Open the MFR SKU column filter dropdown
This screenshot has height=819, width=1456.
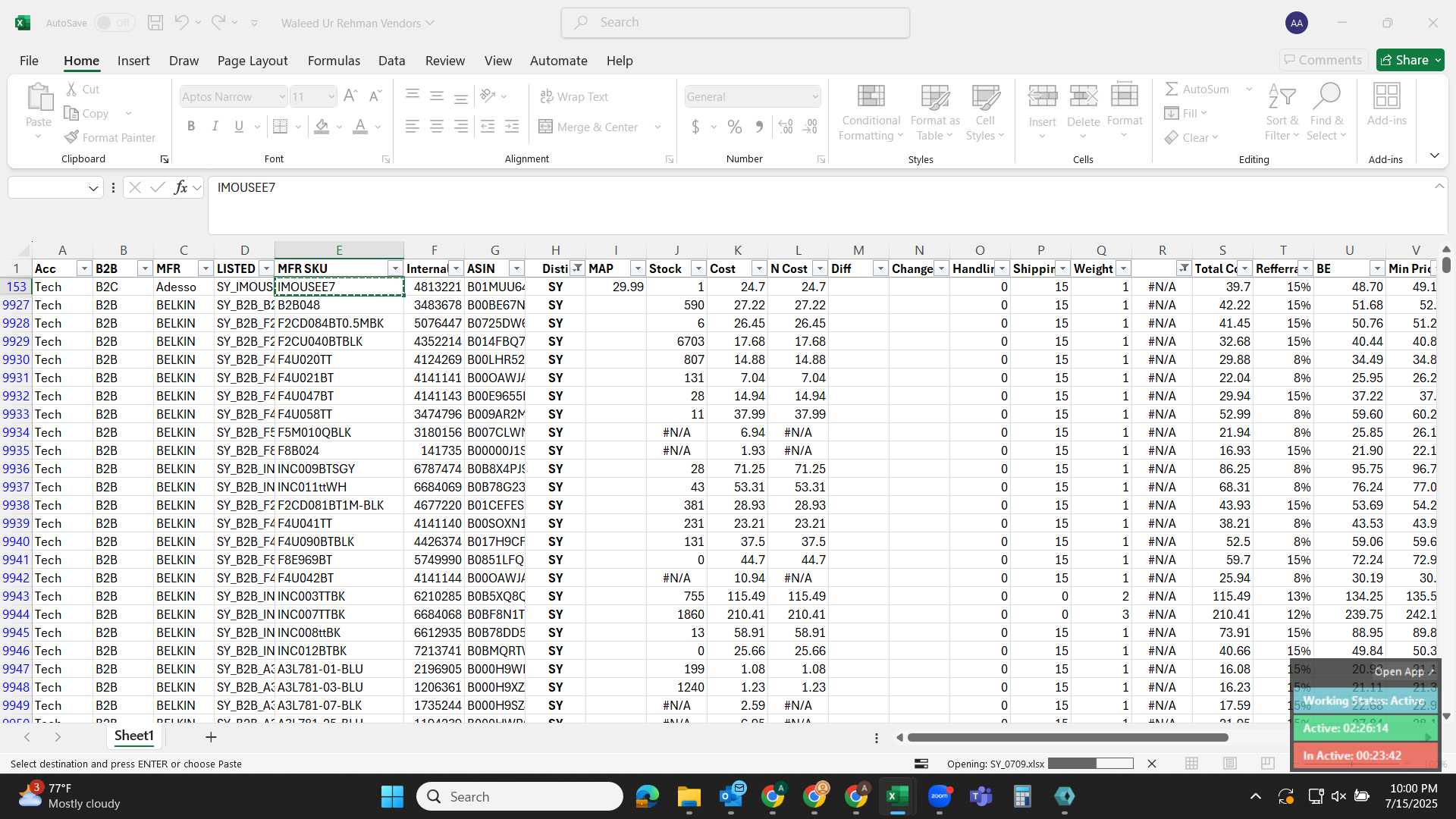(x=395, y=268)
